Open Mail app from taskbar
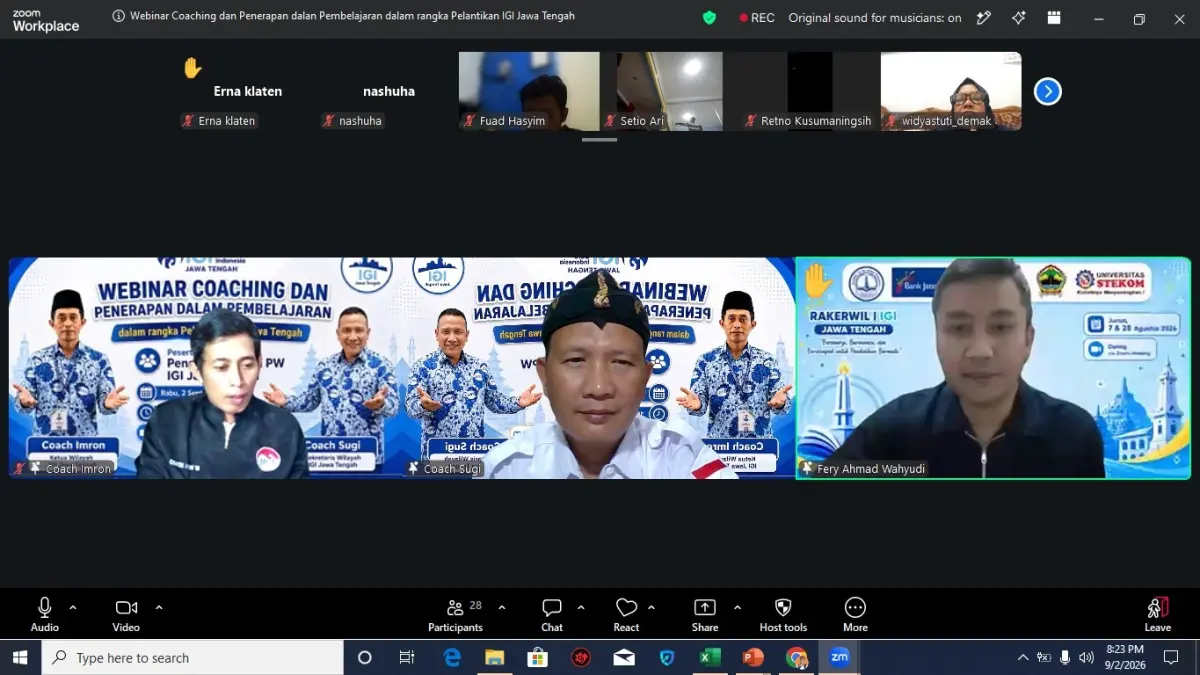 [x=624, y=657]
